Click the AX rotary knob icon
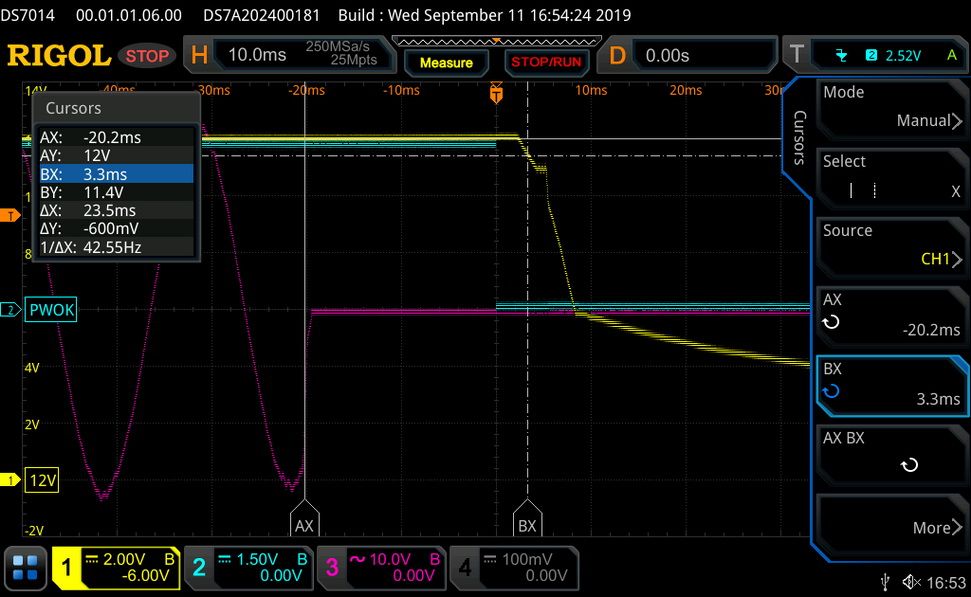971x597 pixels. coord(830,322)
